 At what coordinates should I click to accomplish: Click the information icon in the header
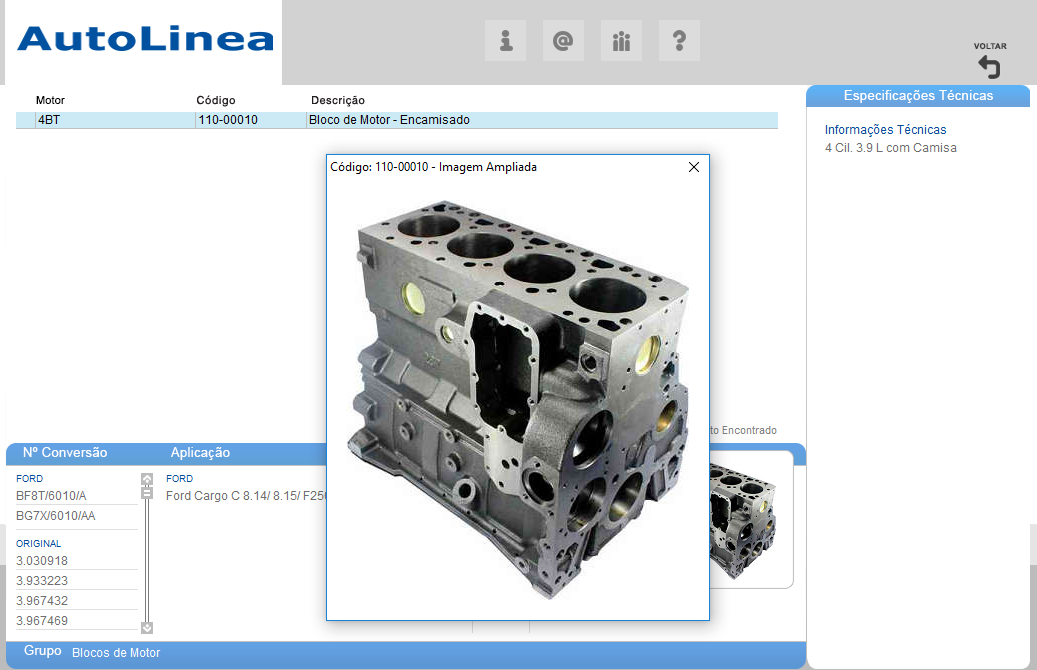506,41
